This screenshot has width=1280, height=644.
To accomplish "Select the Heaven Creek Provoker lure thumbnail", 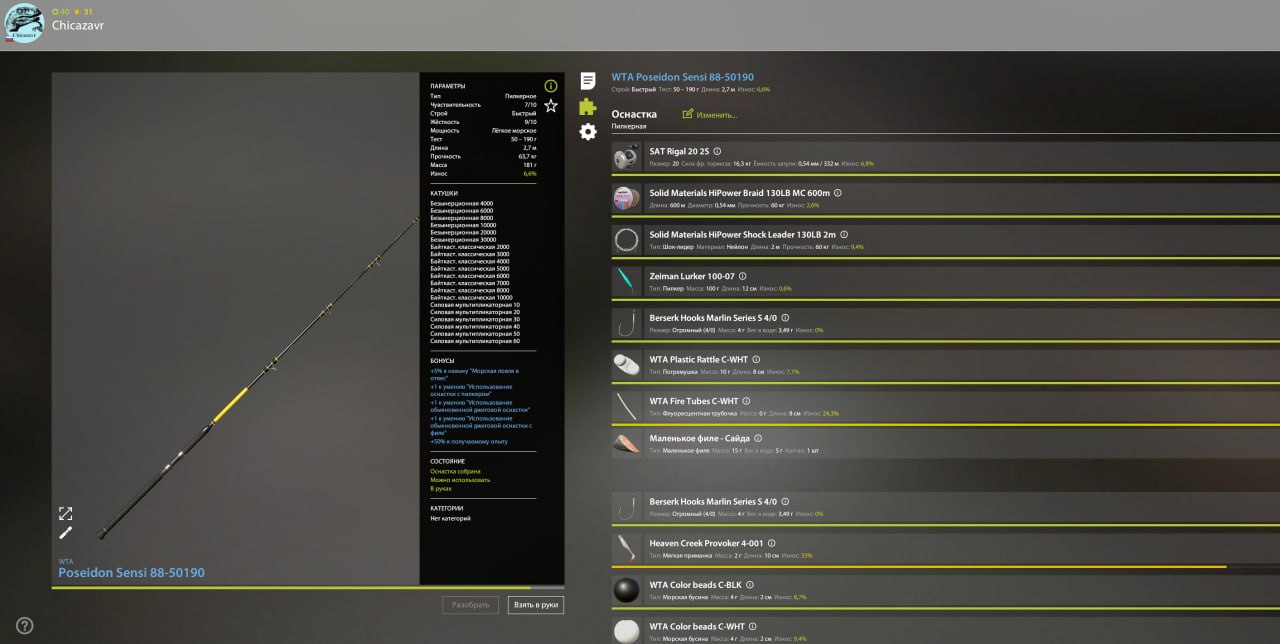I will (x=627, y=548).
